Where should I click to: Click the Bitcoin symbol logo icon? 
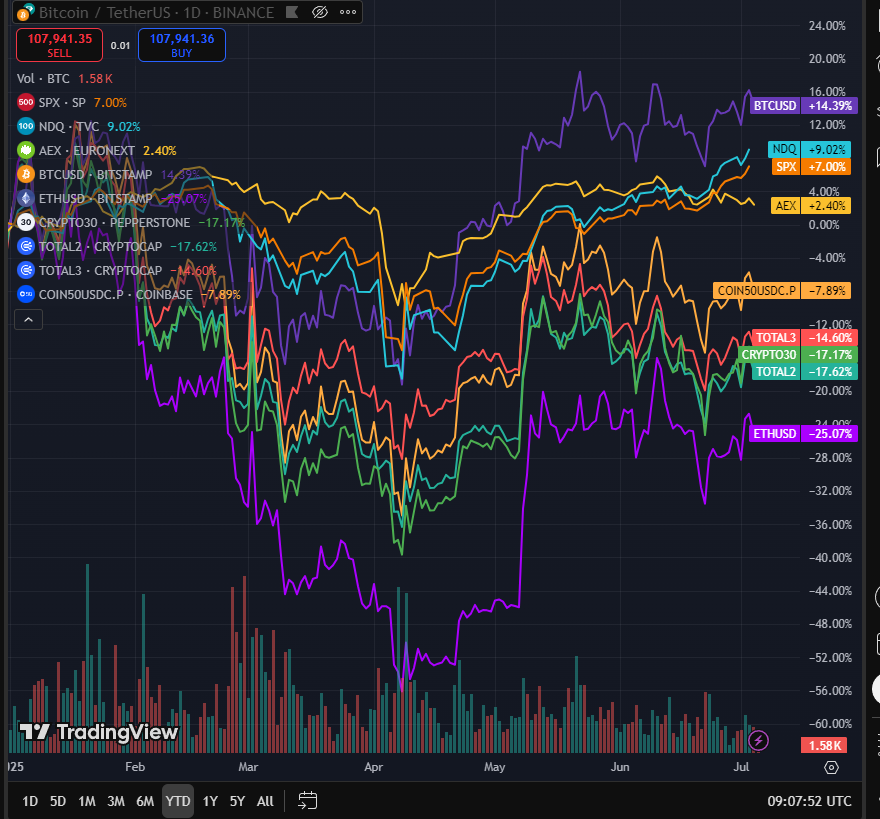(x=26, y=12)
